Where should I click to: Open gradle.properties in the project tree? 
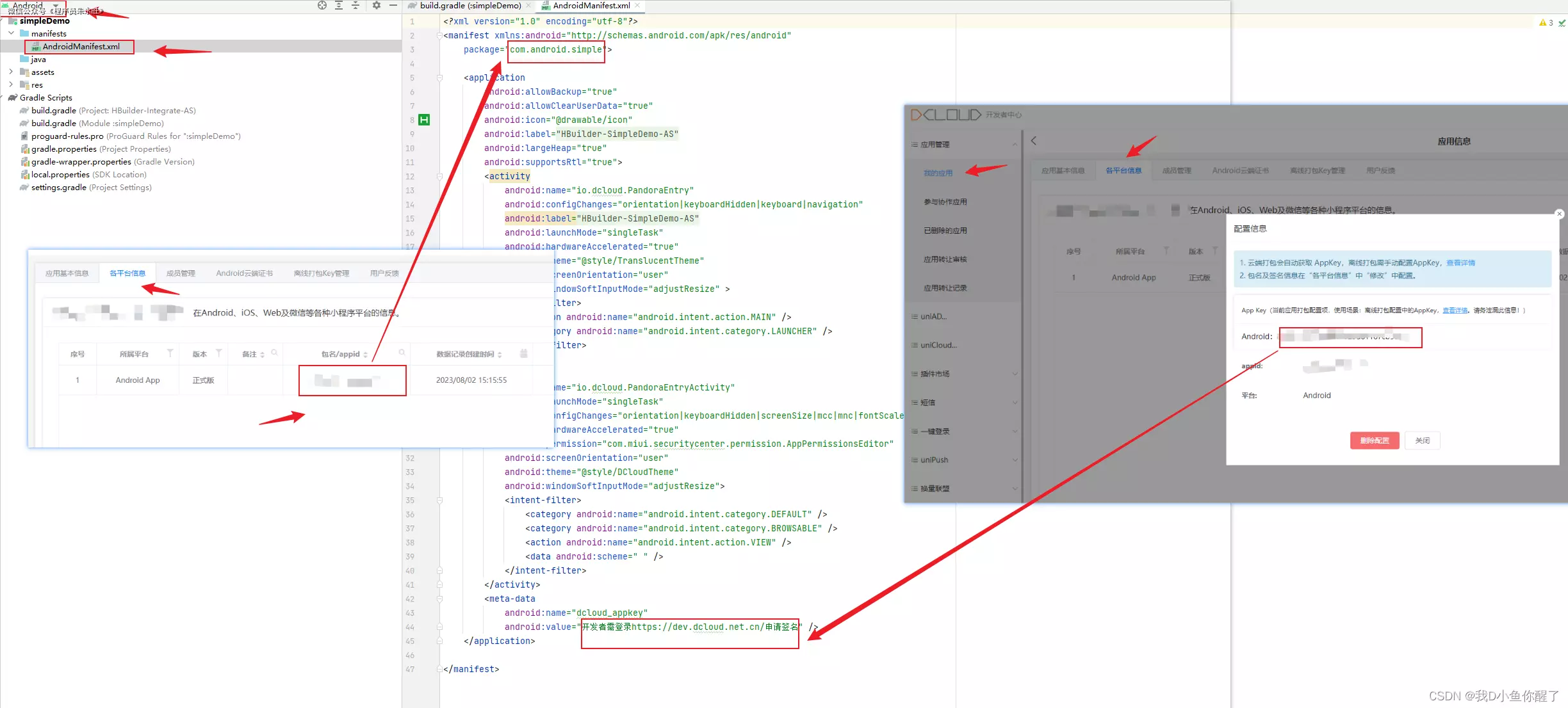63,149
